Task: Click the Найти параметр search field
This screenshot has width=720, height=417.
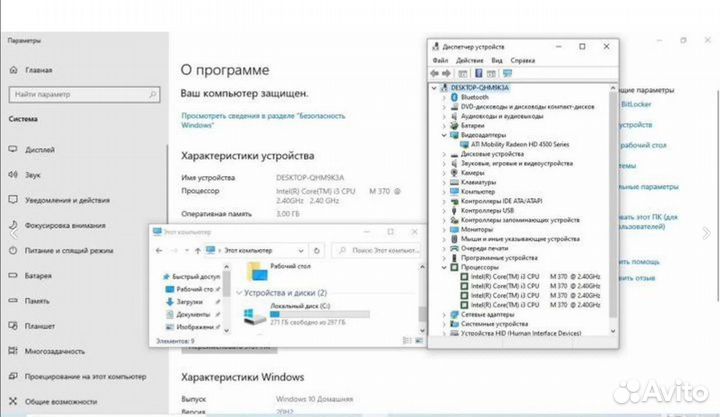Action: [84, 95]
